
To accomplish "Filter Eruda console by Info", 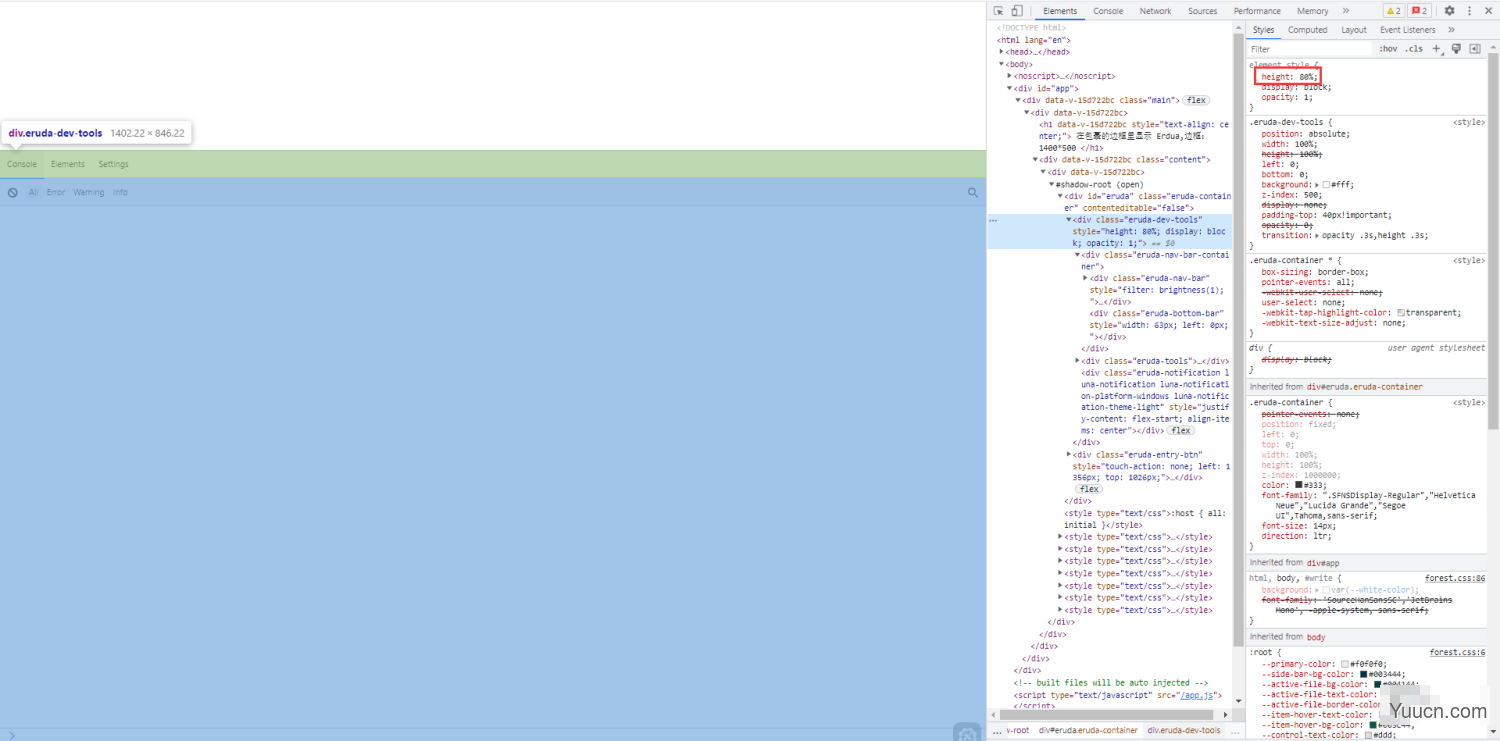I will [120, 193].
